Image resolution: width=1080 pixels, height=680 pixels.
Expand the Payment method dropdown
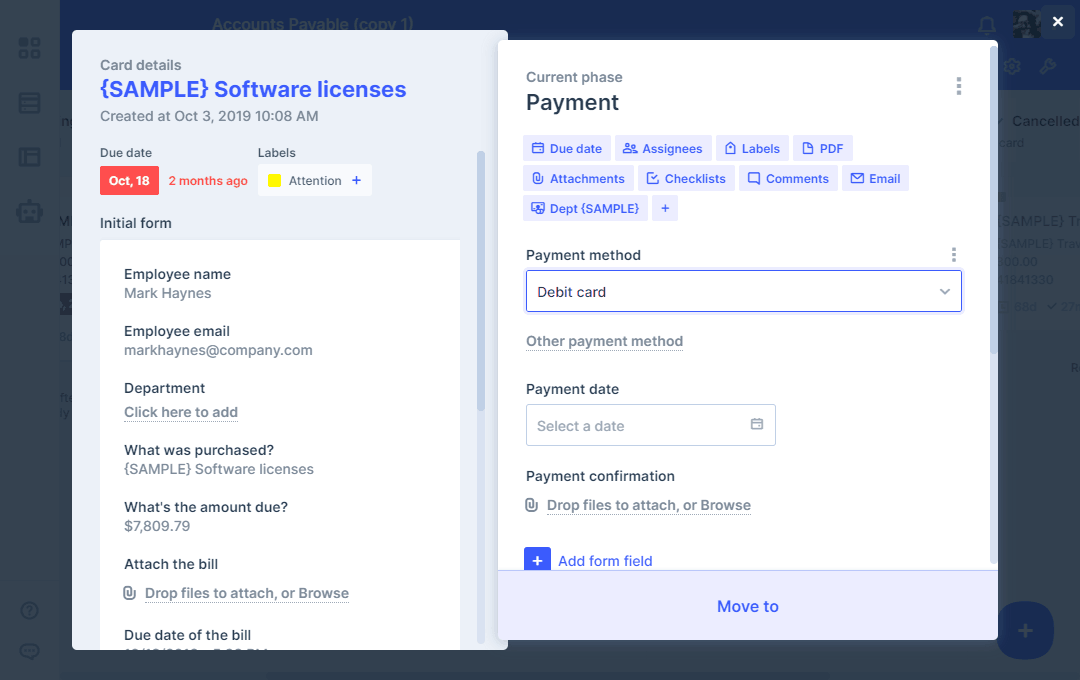(944, 292)
